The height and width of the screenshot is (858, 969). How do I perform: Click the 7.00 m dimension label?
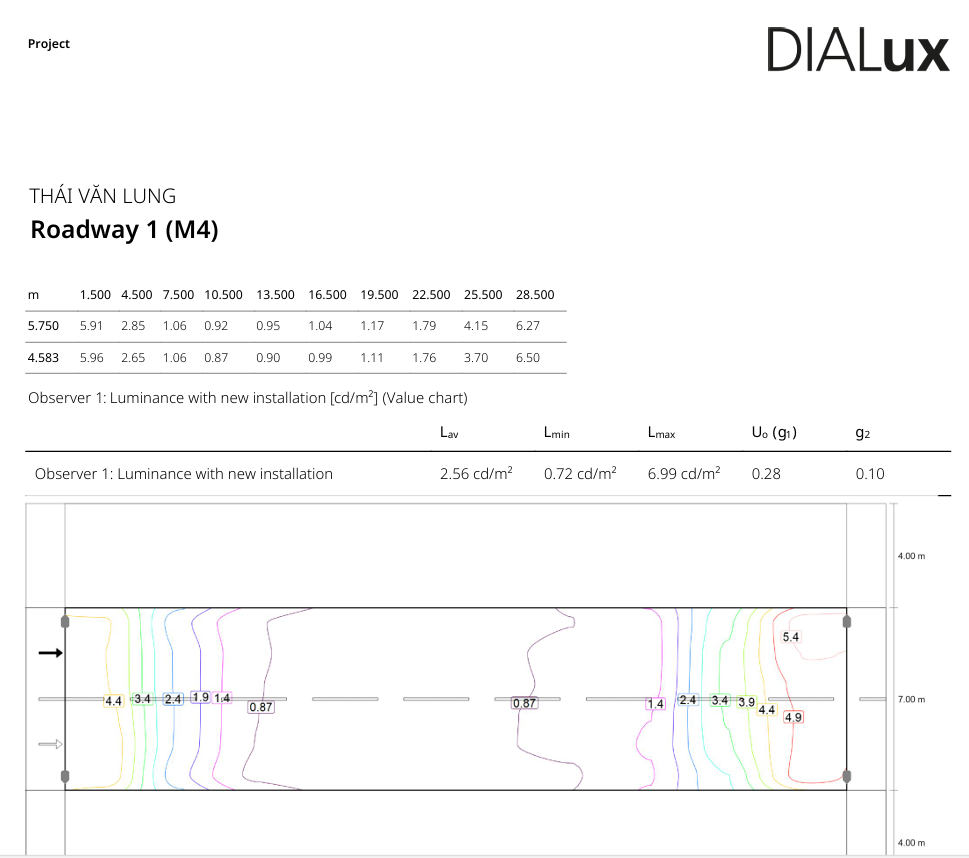click(911, 699)
